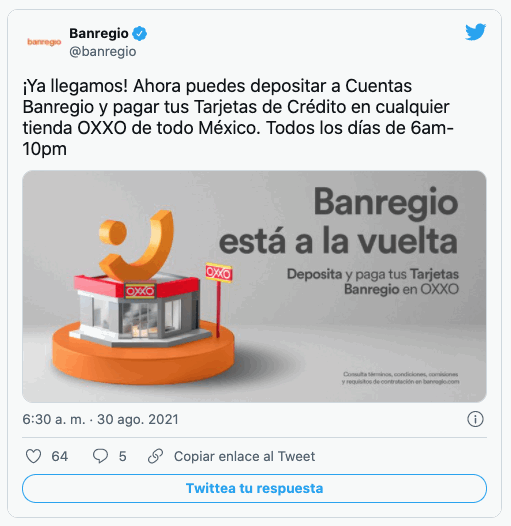The width and height of the screenshot is (511, 526).
Task: Open the tweet info circle icon
Action: point(475,419)
